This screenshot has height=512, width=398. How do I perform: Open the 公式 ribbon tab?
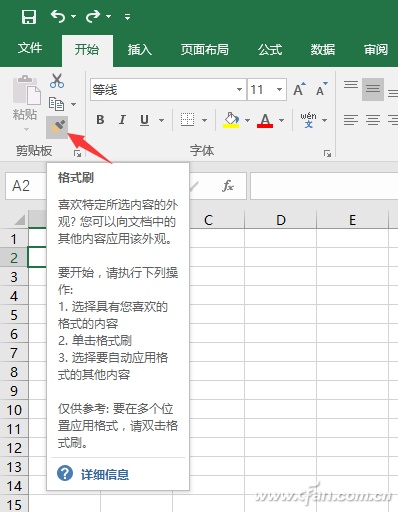[270, 50]
